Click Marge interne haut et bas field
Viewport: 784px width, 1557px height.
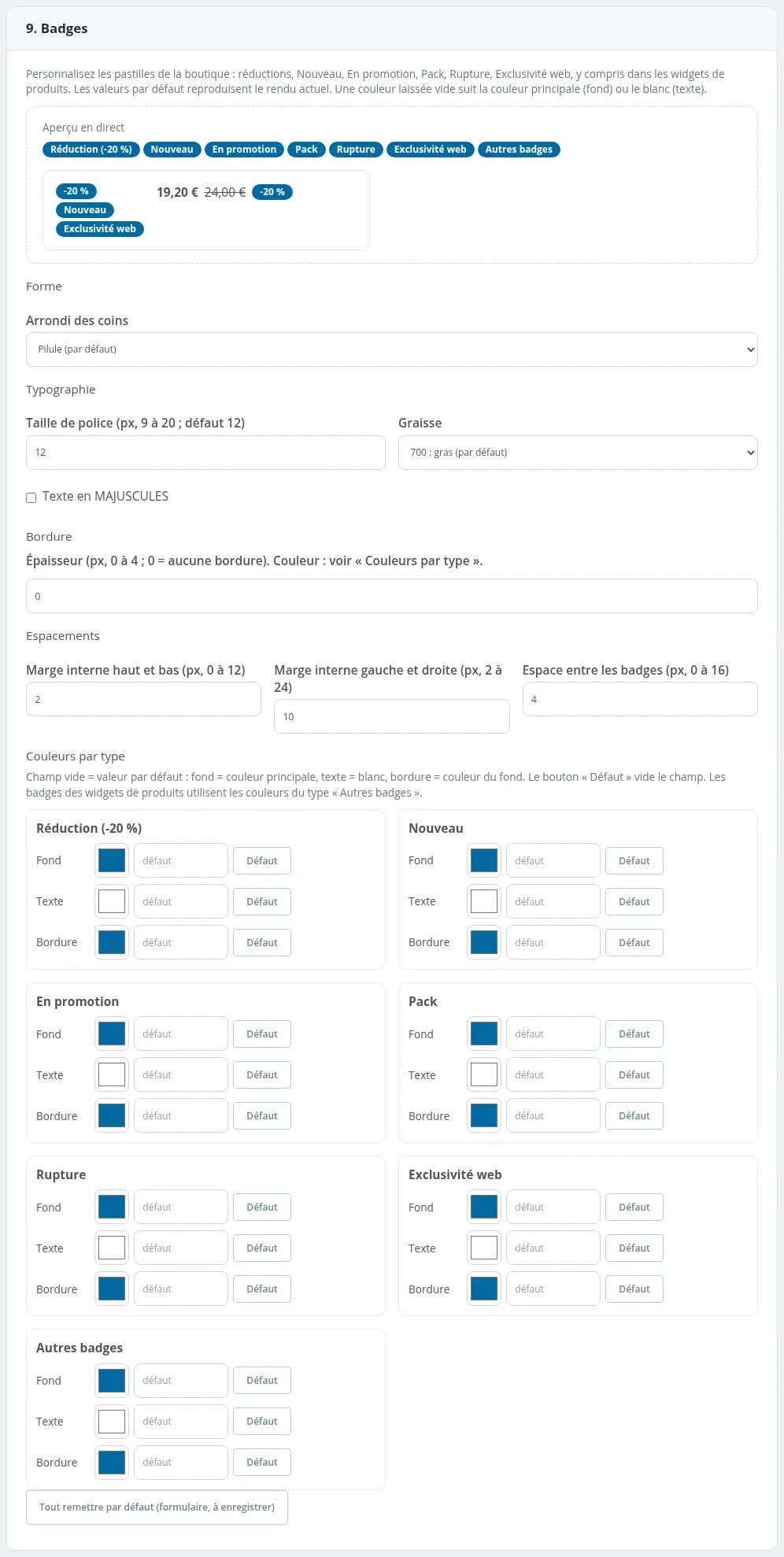tap(143, 699)
